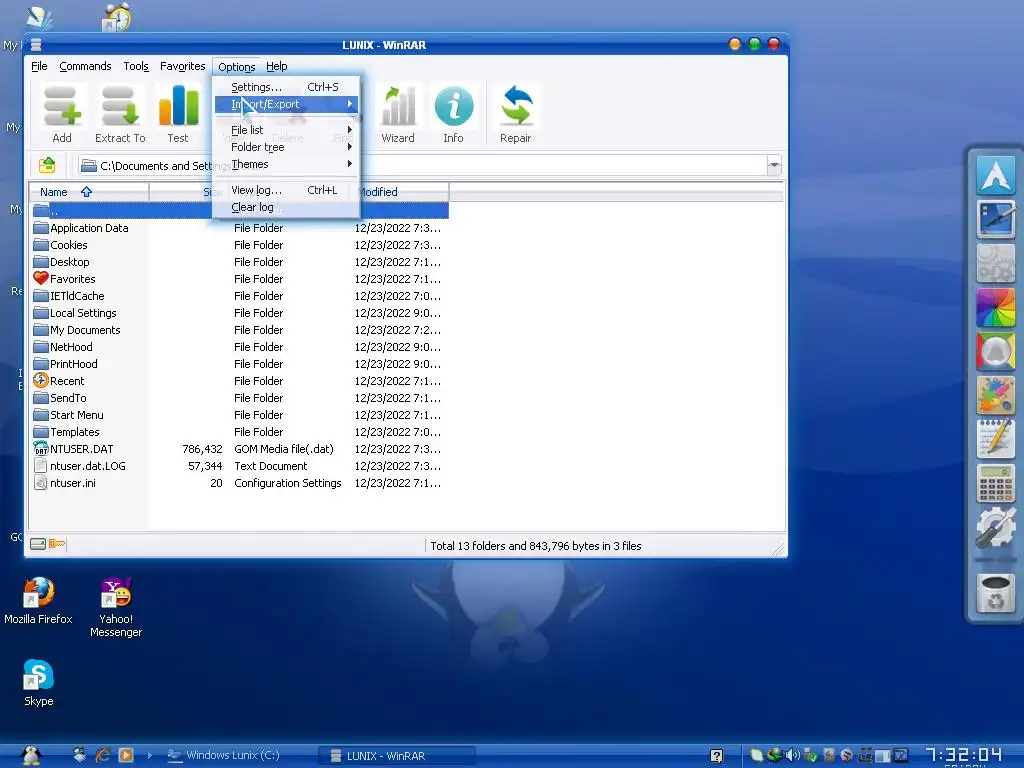This screenshot has height=768, width=1024.
Task: Click the taskbar clock display
Action: click(x=963, y=756)
